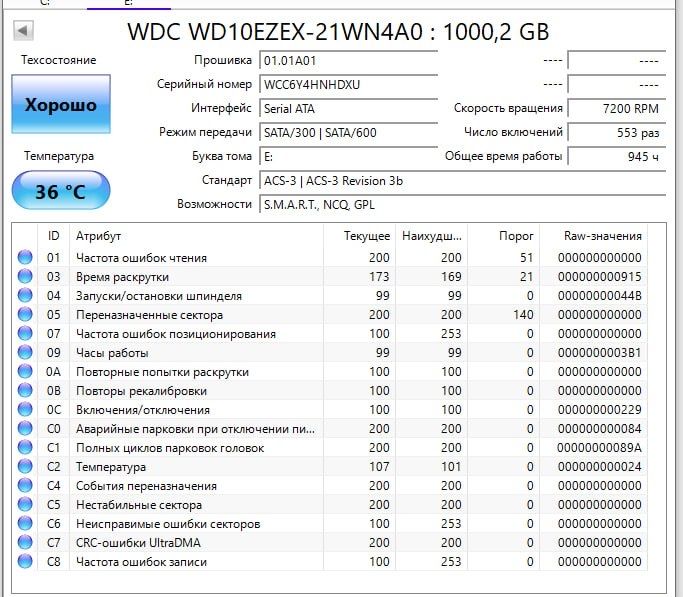Select the CRC-ошибки UltraDMA attribute text
The image size is (683, 597).
tap(138, 543)
